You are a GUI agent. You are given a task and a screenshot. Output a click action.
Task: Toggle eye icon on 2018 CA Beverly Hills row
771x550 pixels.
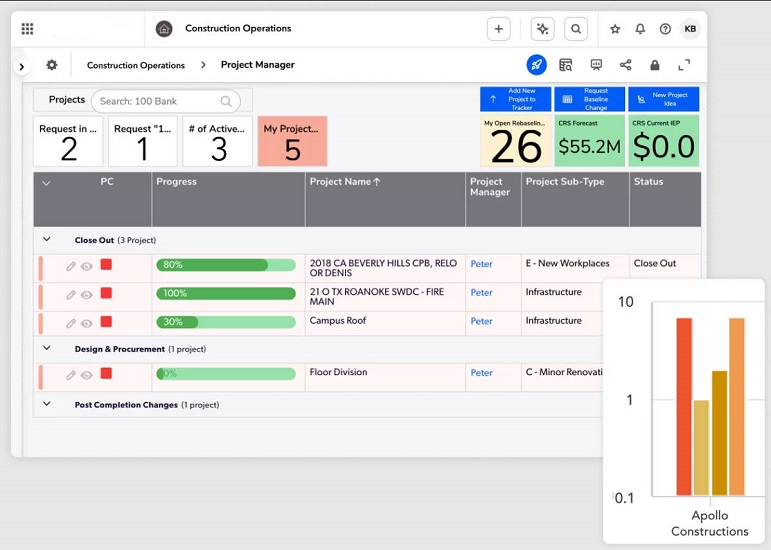pyautogui.click(x=87, y=266)
